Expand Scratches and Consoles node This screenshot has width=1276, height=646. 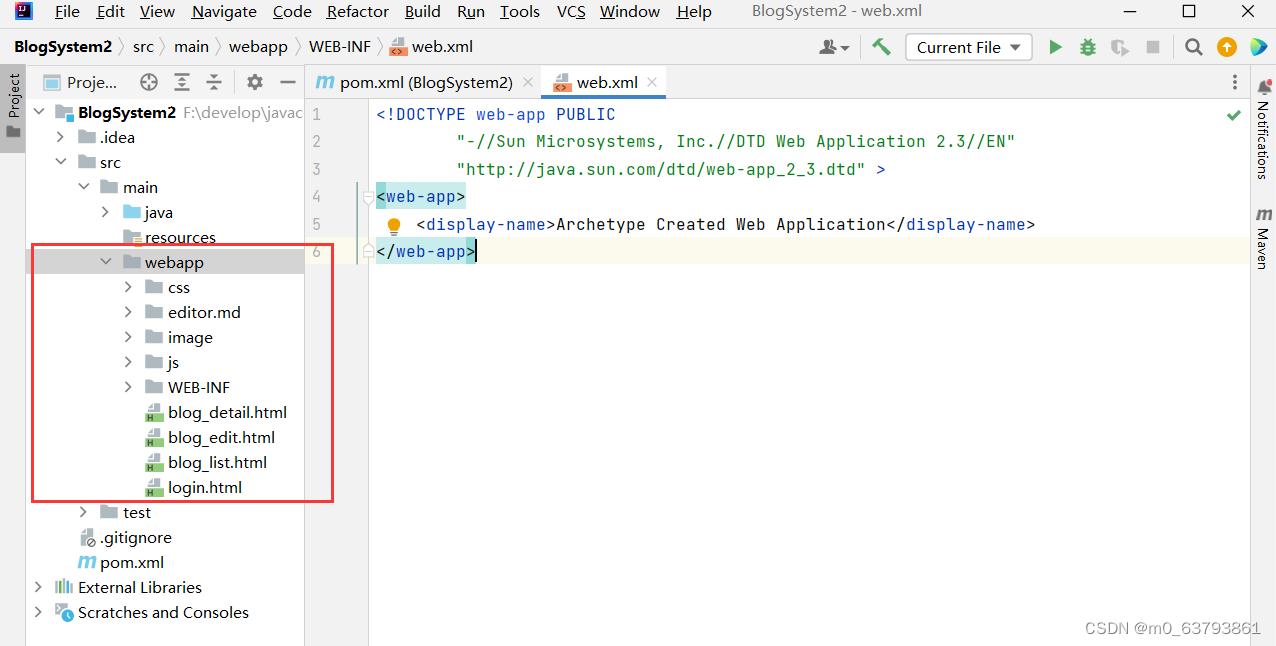click(x=38, y=612)
